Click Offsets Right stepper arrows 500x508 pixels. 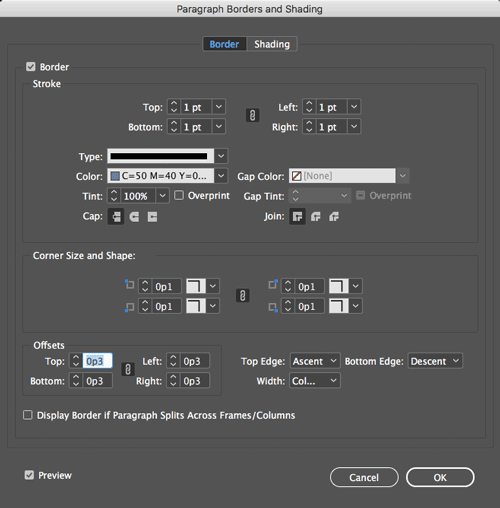(x=173, y=381)
